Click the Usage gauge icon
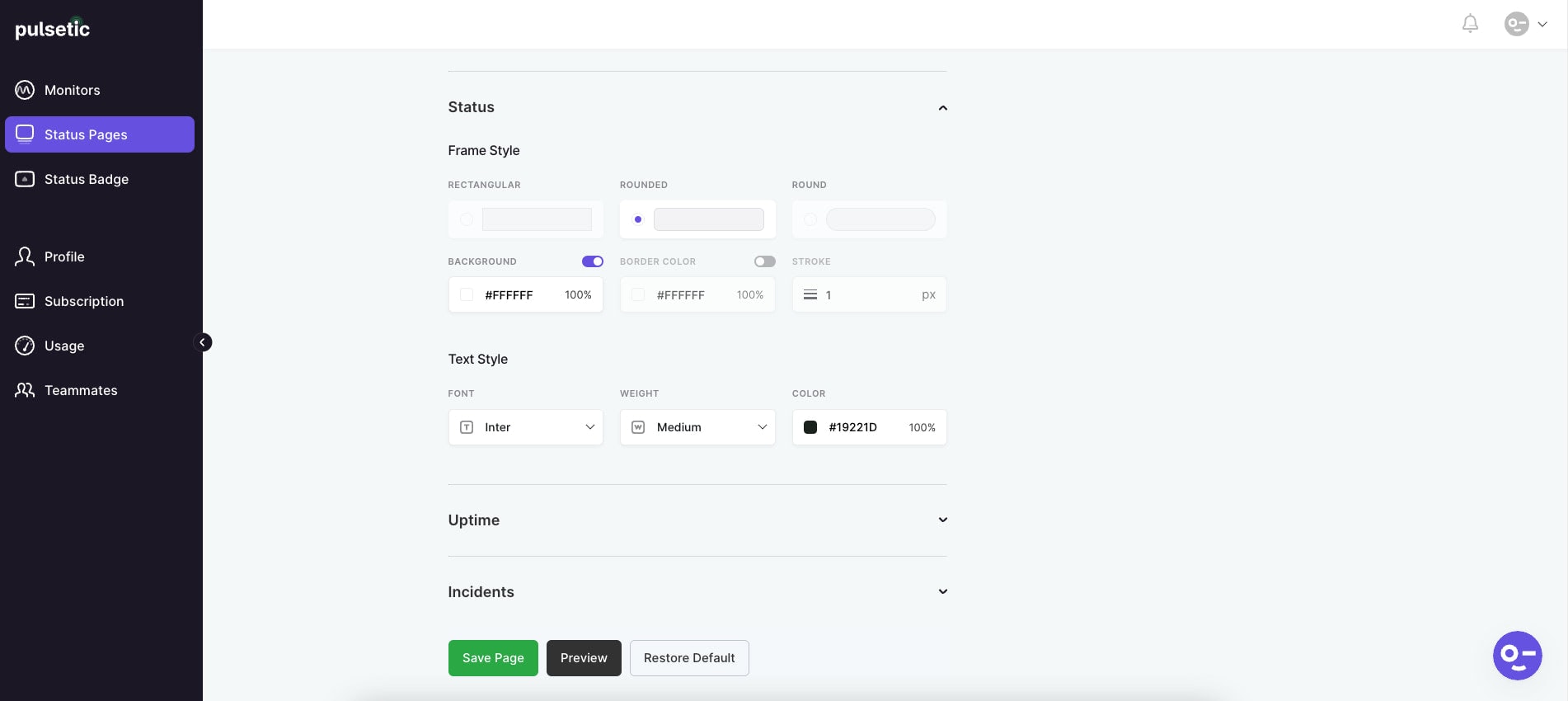Viewport: 1568px width, 701px height. pyautogui.click(x=25, y=346)
